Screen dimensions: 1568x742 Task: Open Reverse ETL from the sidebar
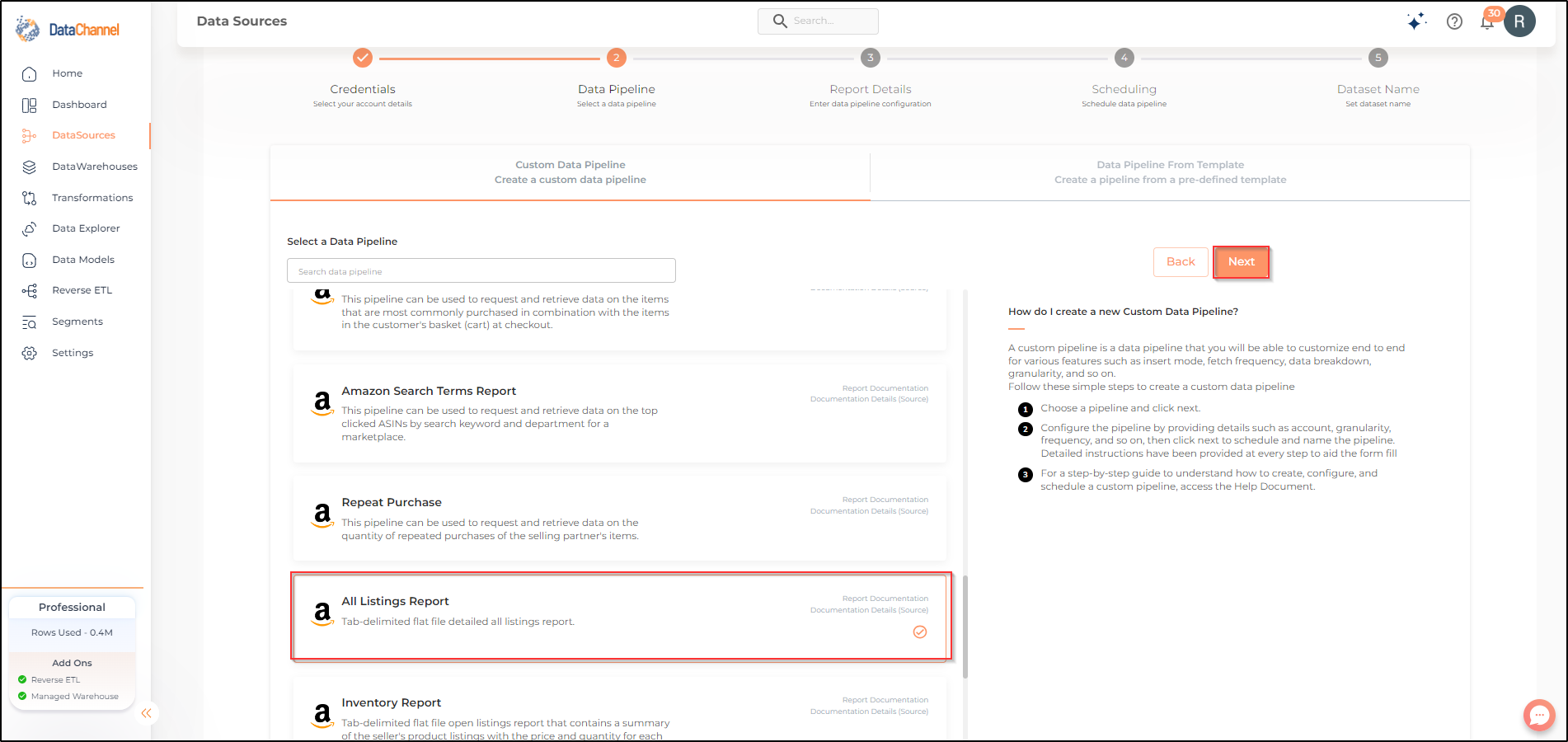pos(82,290)
